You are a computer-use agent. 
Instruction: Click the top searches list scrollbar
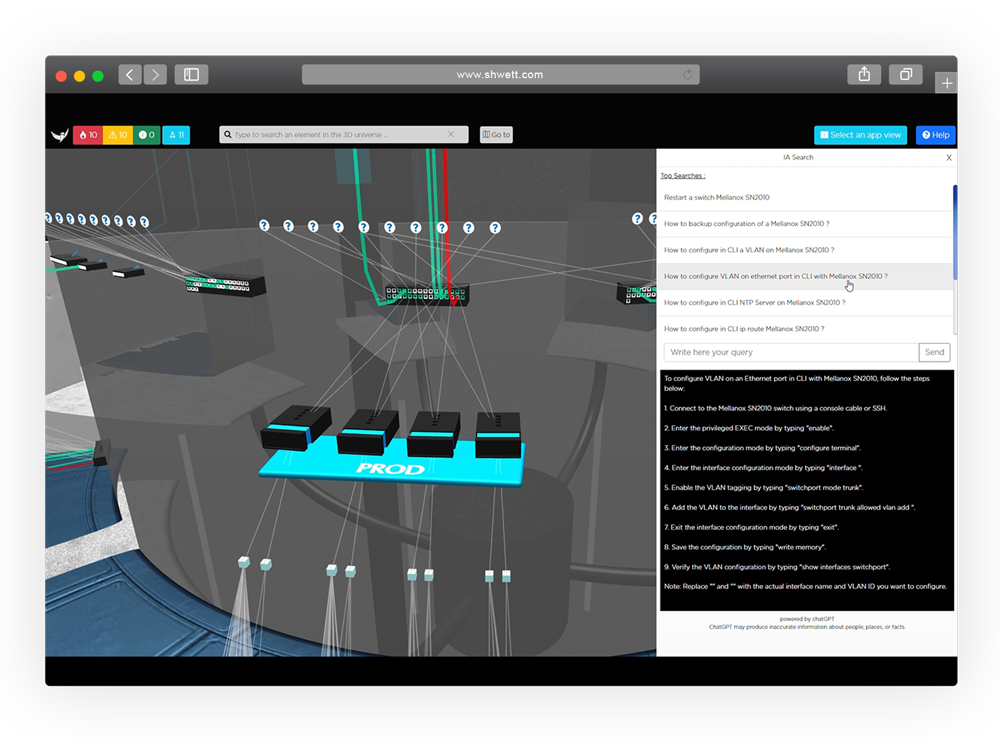point(955,233)
